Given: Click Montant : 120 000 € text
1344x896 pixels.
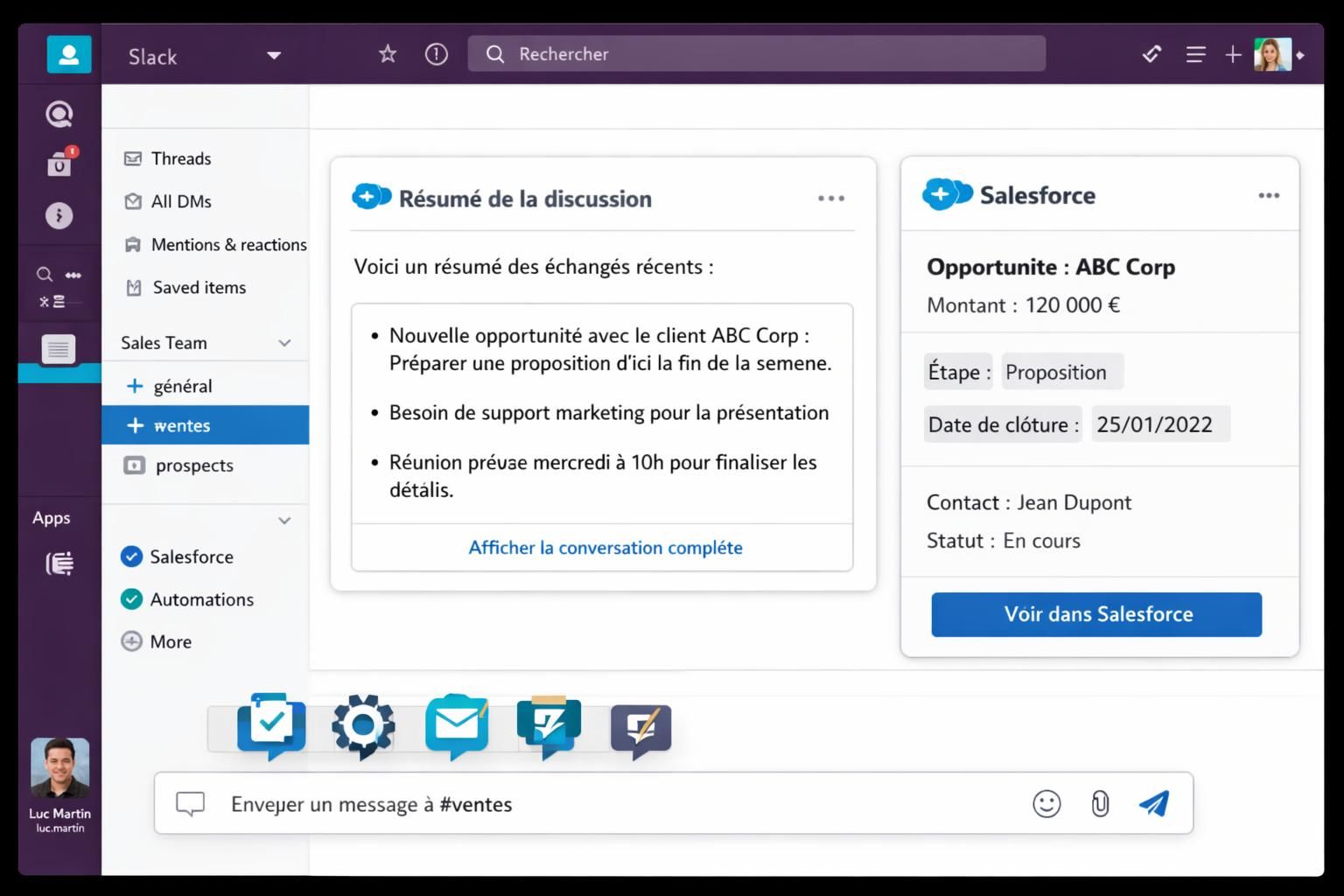Looking at the screenshot, I should coord(1024,305).
